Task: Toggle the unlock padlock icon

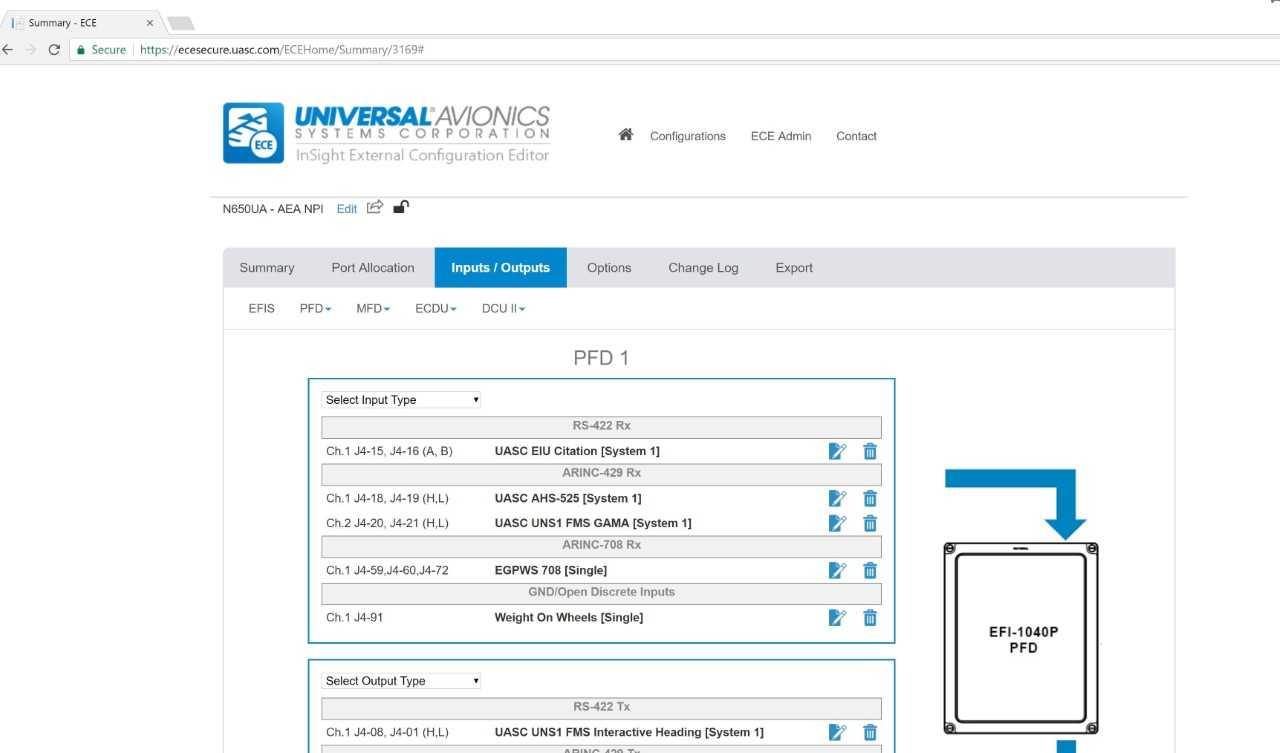Action: (x=401, y=207)
